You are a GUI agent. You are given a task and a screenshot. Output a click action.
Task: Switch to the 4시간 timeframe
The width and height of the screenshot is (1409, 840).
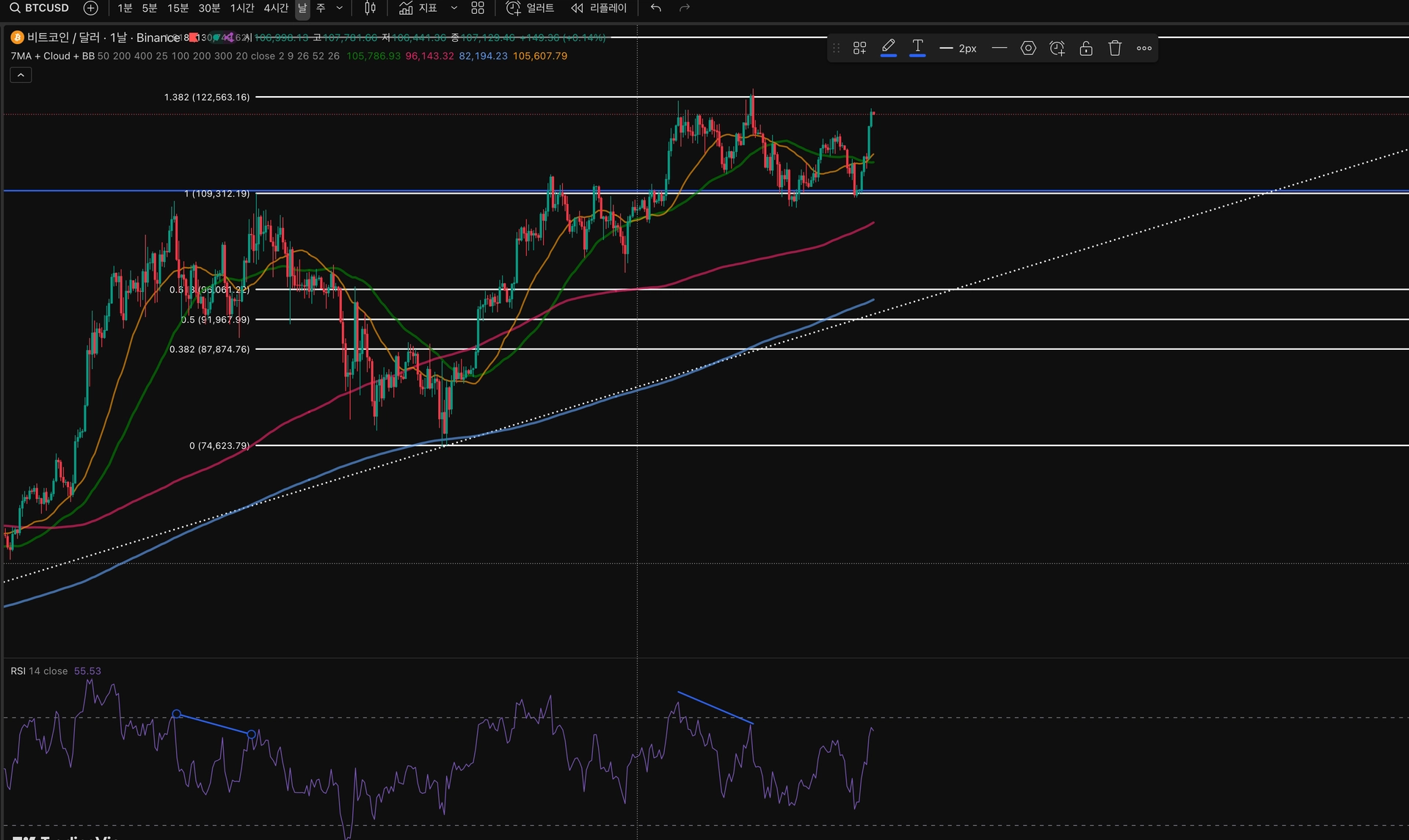coord(276,8)
